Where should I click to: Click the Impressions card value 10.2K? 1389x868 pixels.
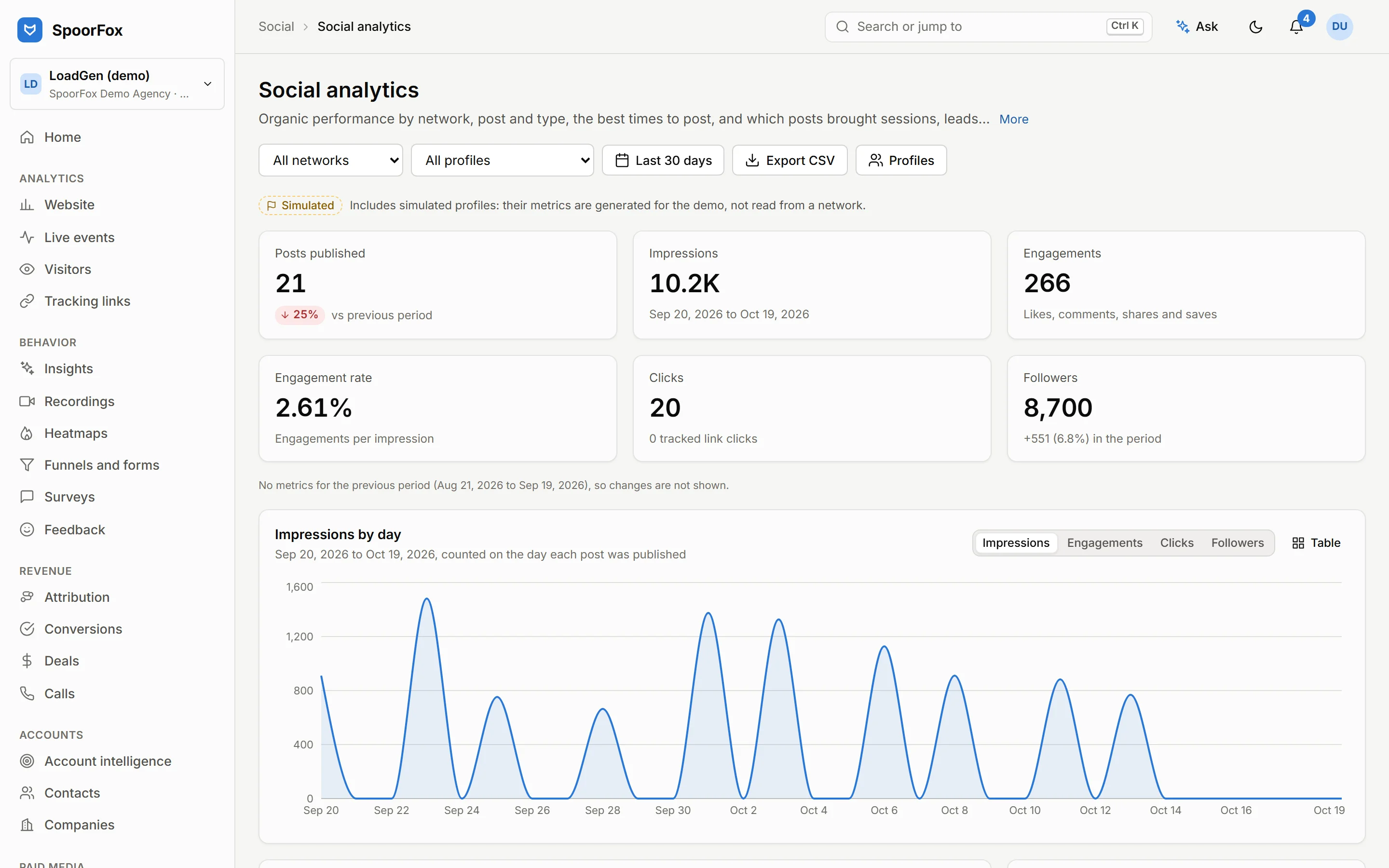coord(684,283)
